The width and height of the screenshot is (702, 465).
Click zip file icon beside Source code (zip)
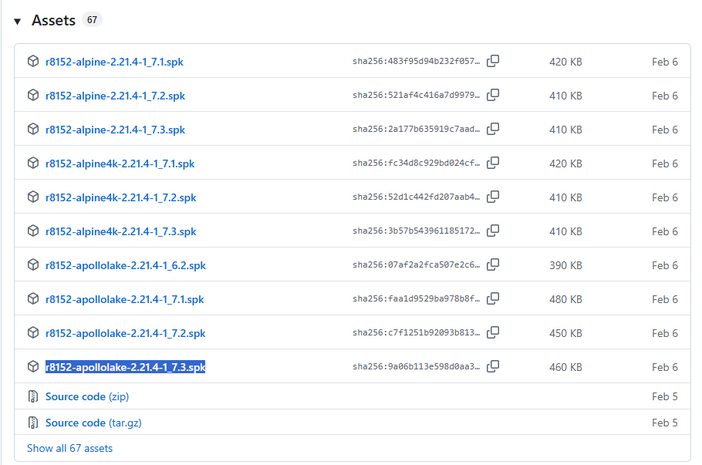click(x=33, y=397)
